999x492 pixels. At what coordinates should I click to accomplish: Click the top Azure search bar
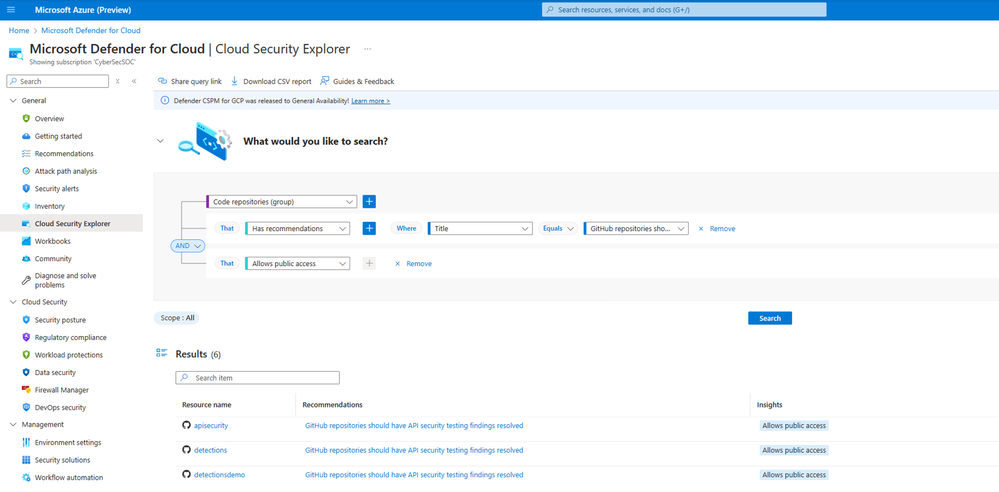click(x=684, y=10)
